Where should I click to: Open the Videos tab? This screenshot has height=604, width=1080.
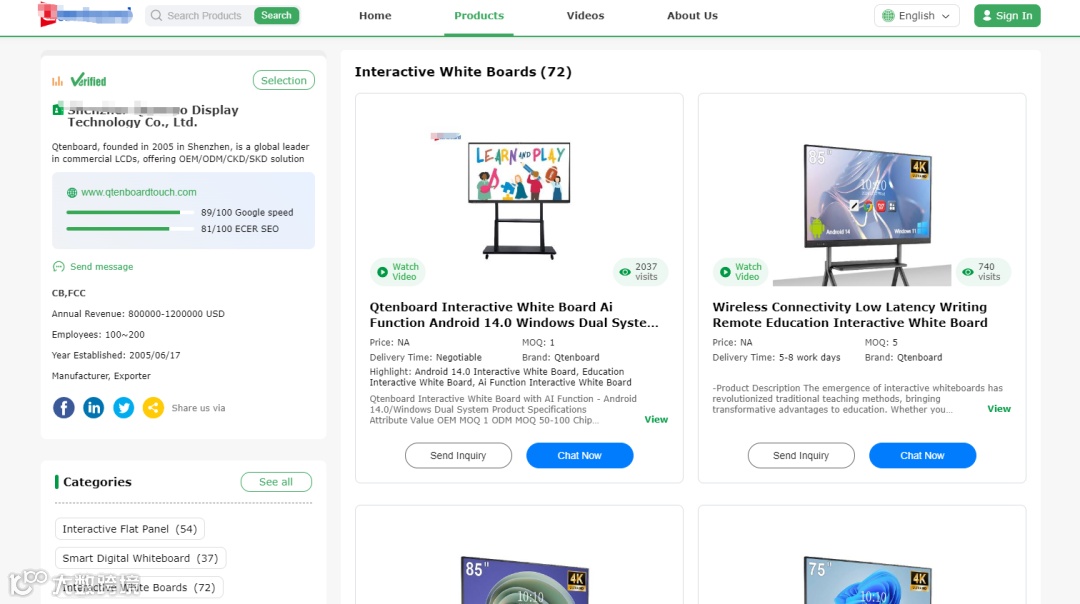pyautogui.click(x=585, y=15)
